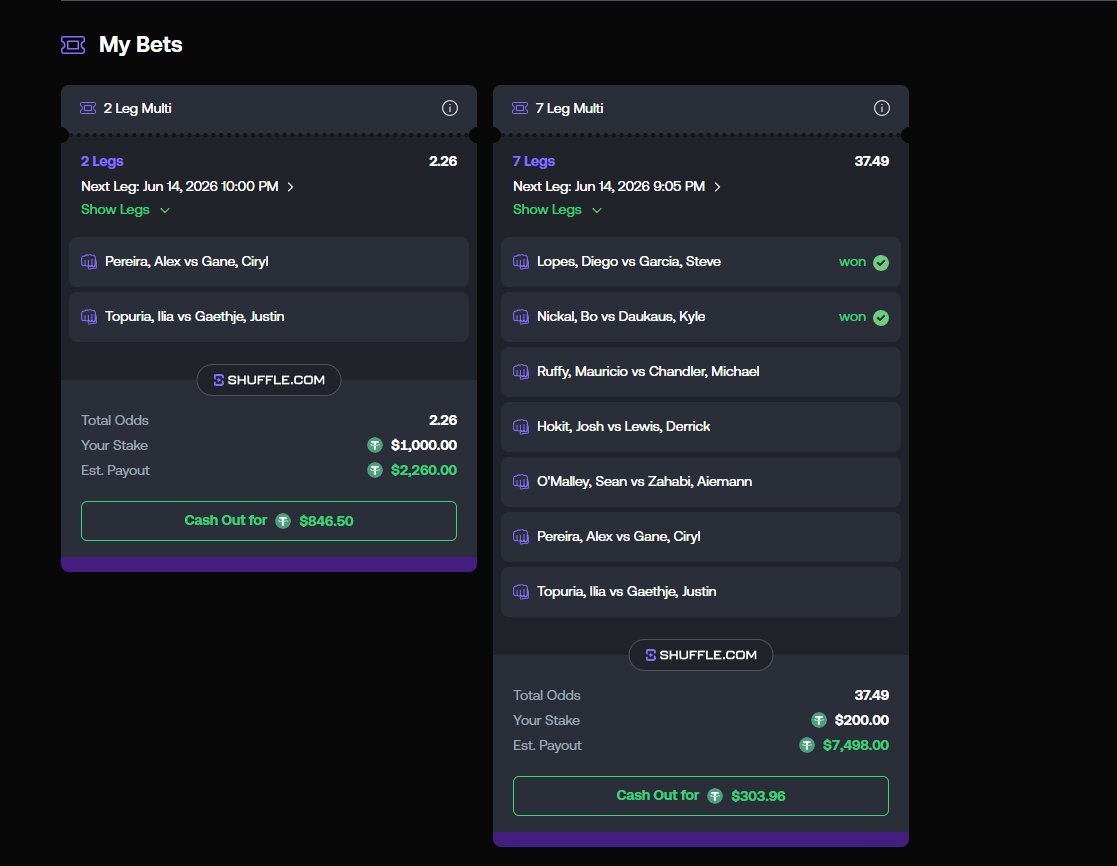Click the fist icon on Ruffy vs Chandler row
The width and height of the screenshot is (1117, 866).
tap(521, 371)
